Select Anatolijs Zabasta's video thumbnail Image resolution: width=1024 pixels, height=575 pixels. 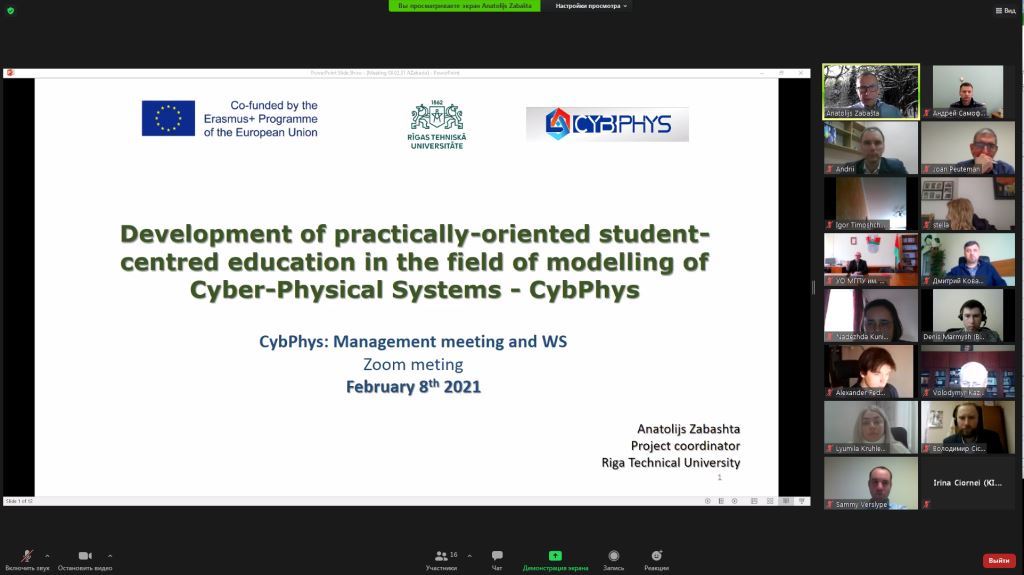(870, 92)
